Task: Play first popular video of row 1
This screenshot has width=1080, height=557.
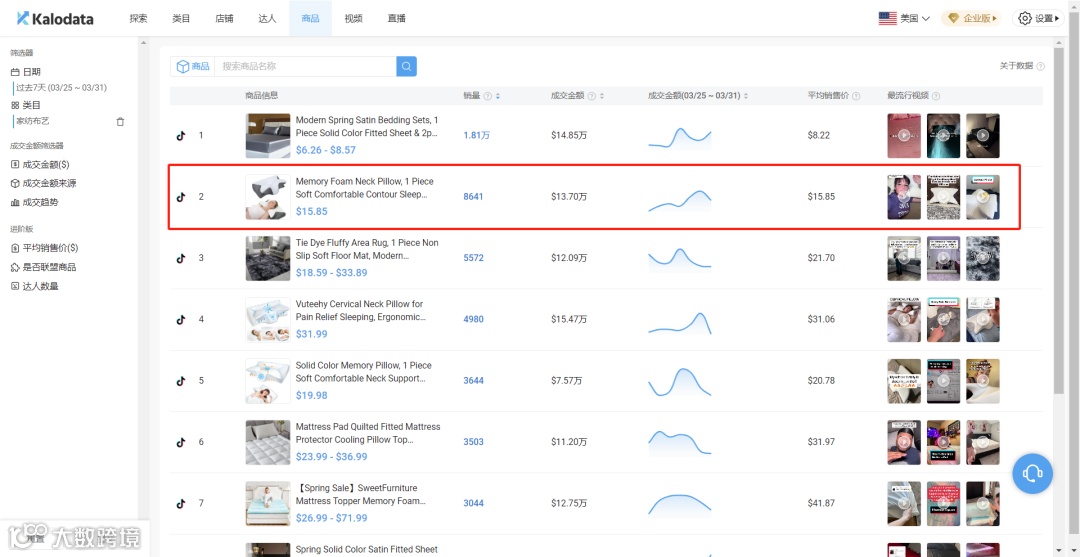Action: (x=904, y=136)
